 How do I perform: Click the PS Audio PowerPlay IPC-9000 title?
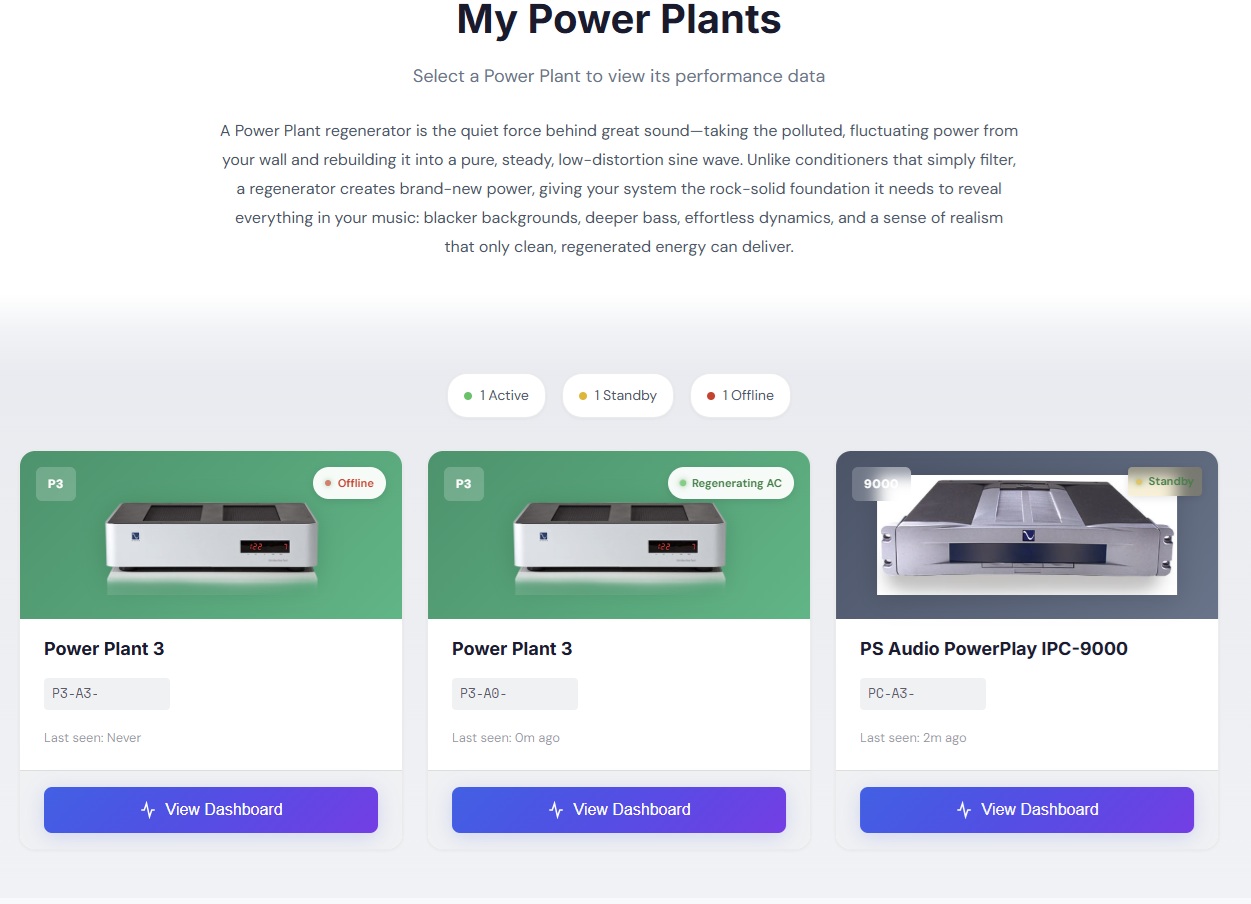coord(993,649)
